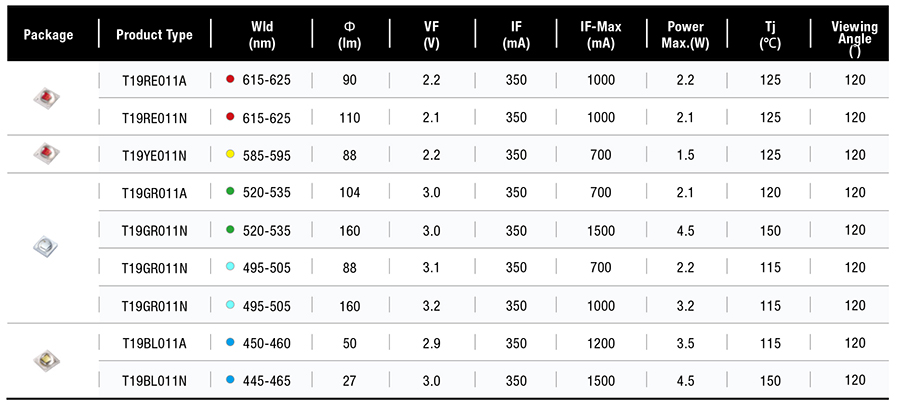
Task: Click the Wld (nm) column header
Action: click(263, 35)
